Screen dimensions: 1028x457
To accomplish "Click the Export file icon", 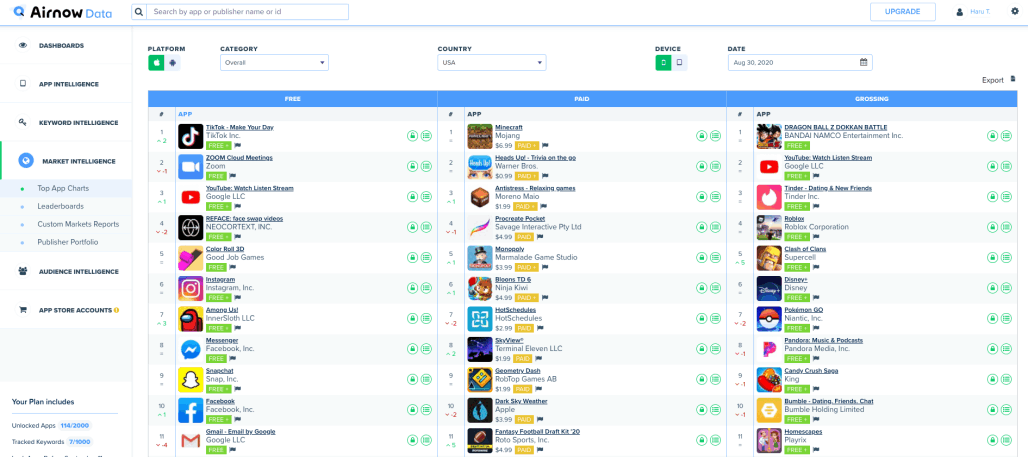I will pos(1011,79).
